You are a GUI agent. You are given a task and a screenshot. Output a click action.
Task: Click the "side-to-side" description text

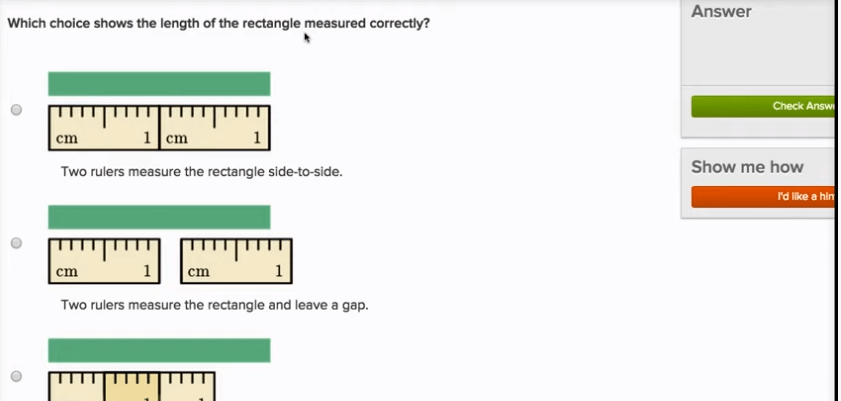(201, 172)
